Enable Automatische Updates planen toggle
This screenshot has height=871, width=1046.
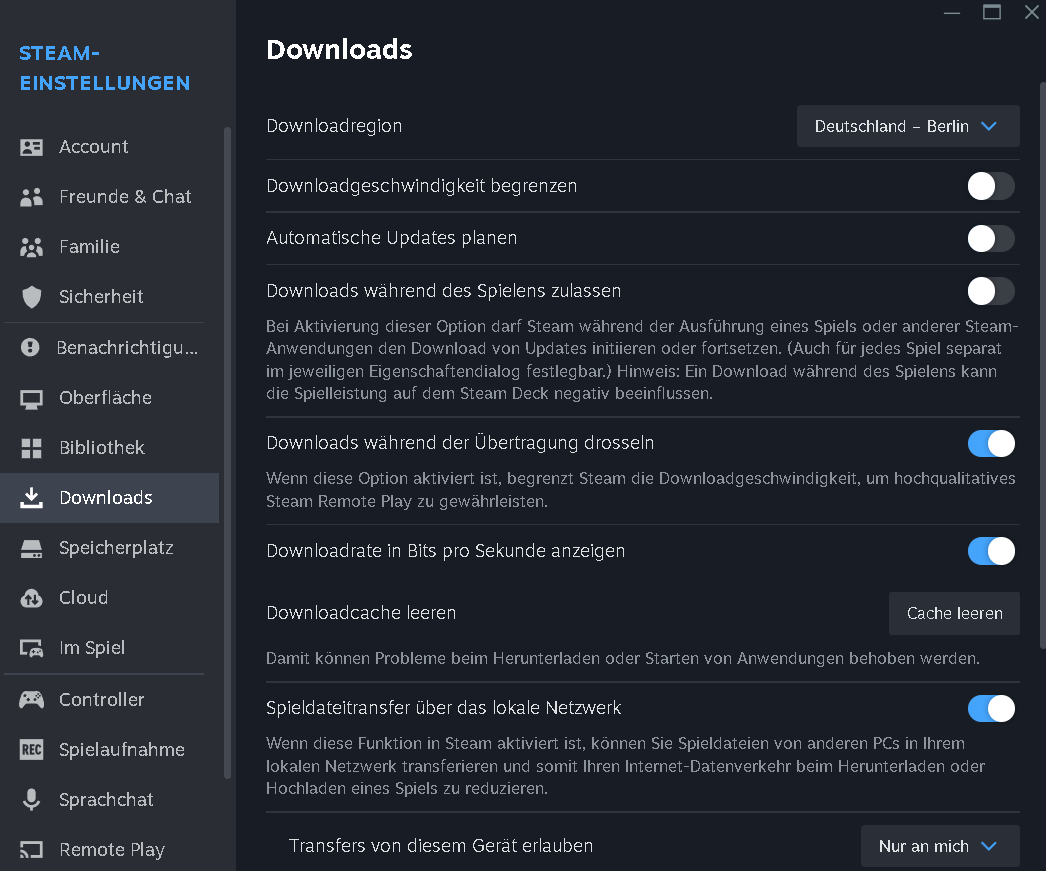tap(991, 238)
